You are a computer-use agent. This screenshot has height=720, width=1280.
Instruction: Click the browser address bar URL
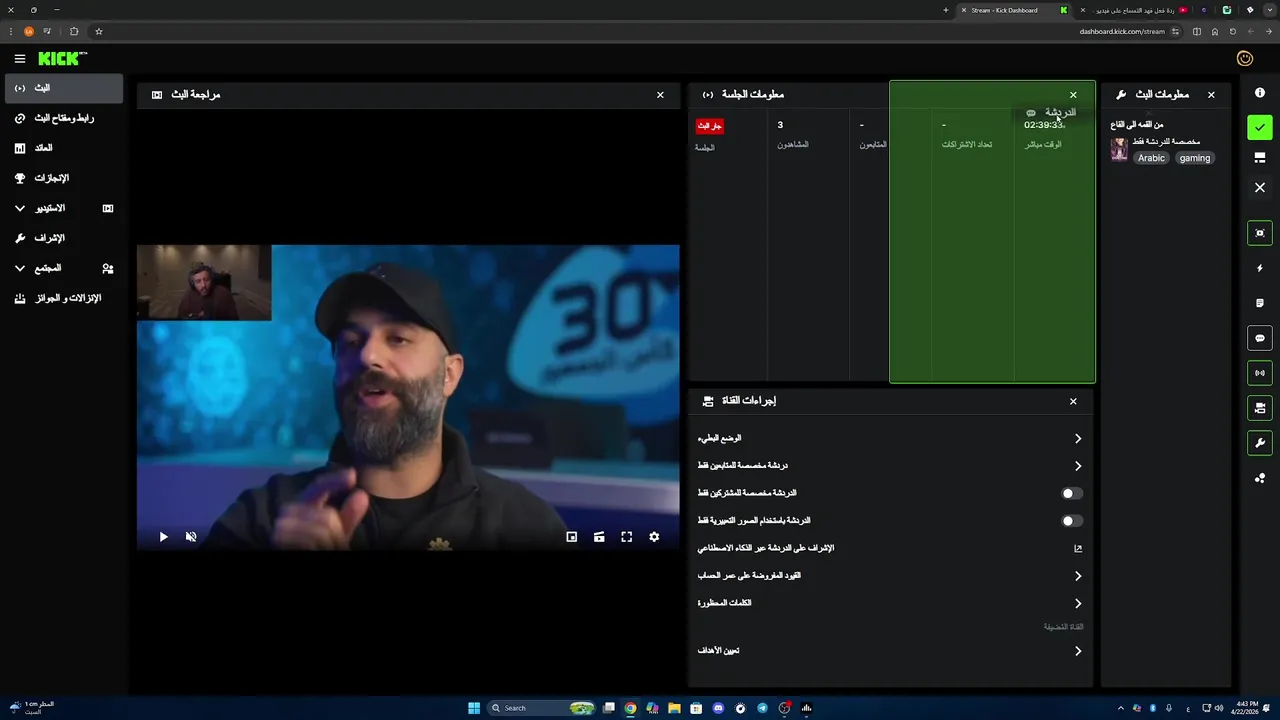[x=1122, y=31]
